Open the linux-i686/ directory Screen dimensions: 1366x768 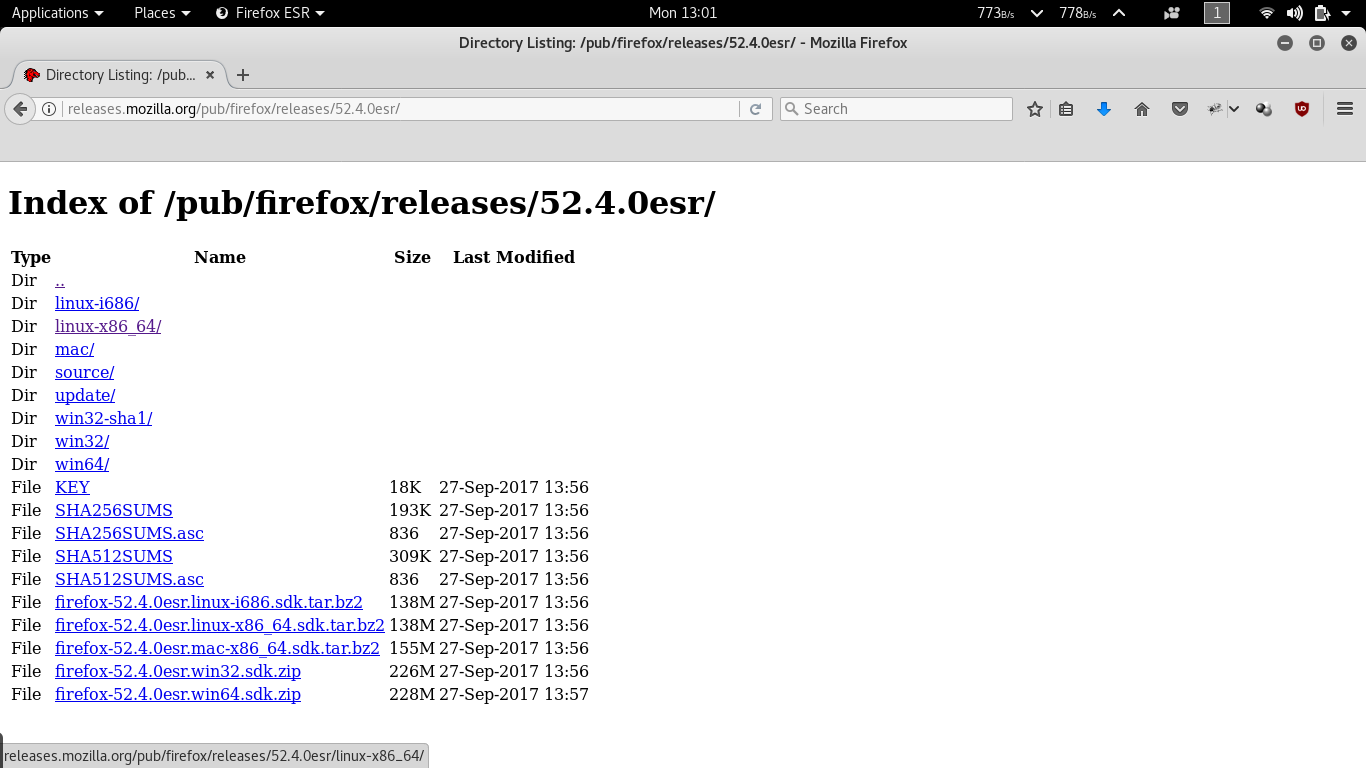[x=97, y=303]
